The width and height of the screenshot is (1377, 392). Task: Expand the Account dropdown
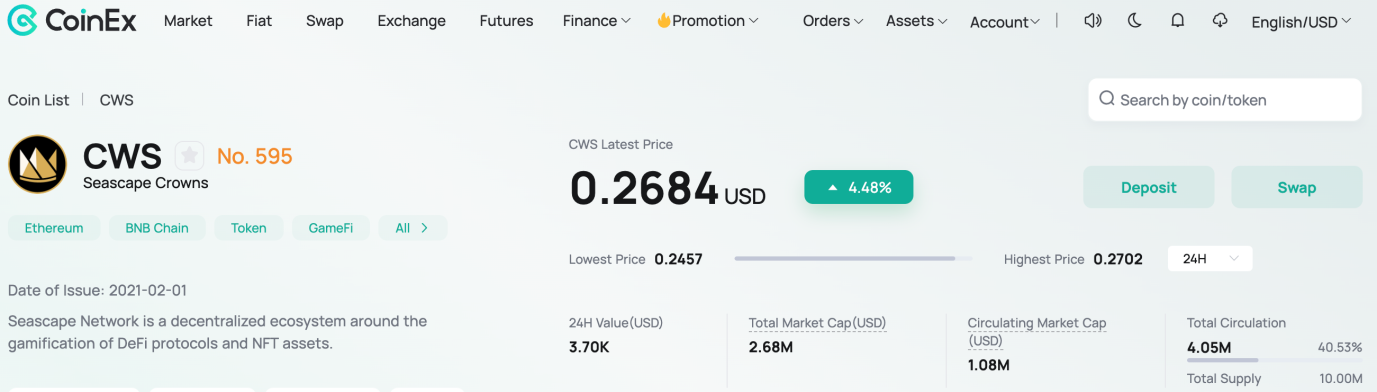pos(1005,22)
